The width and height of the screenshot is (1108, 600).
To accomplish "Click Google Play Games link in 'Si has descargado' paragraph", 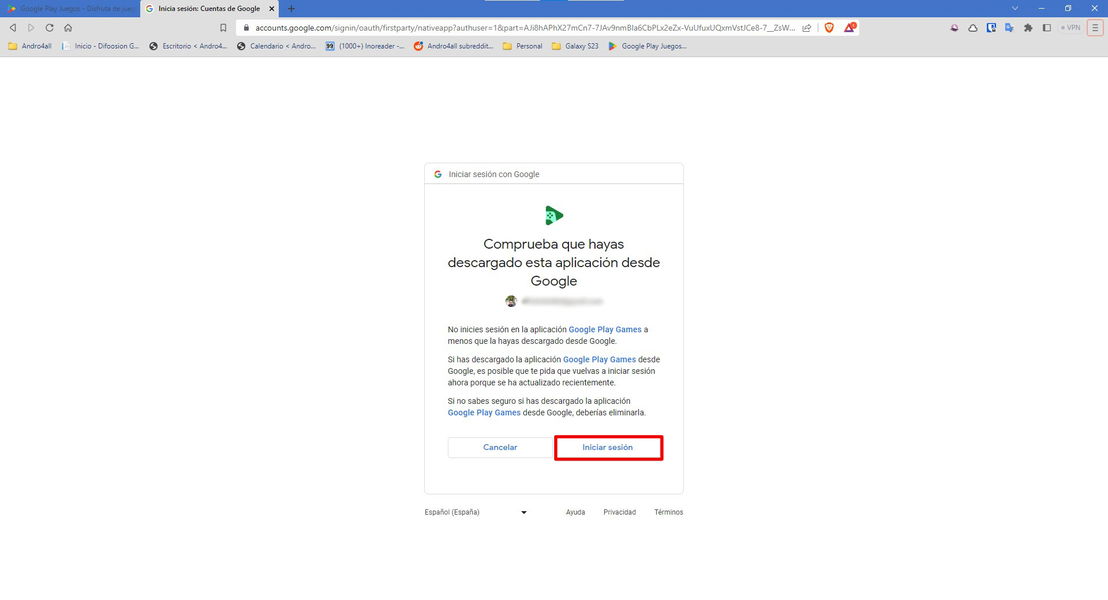I will (x=599, y=360).
